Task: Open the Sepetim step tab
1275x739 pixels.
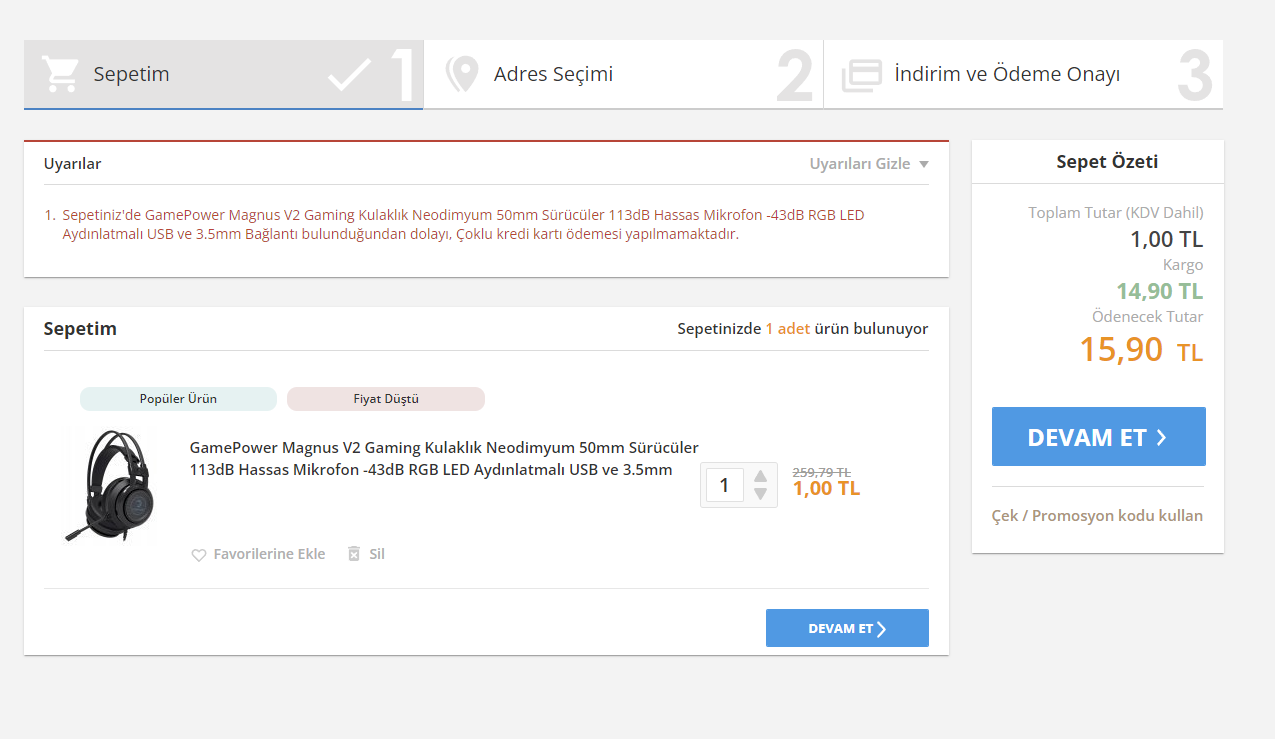Action: [x=223, y=74]
